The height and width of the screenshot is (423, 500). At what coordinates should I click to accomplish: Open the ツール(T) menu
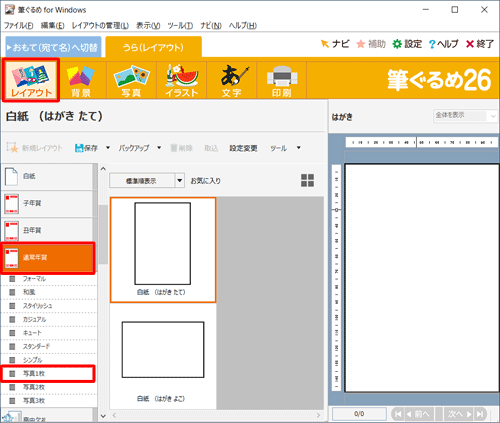(x=180, y=25)
